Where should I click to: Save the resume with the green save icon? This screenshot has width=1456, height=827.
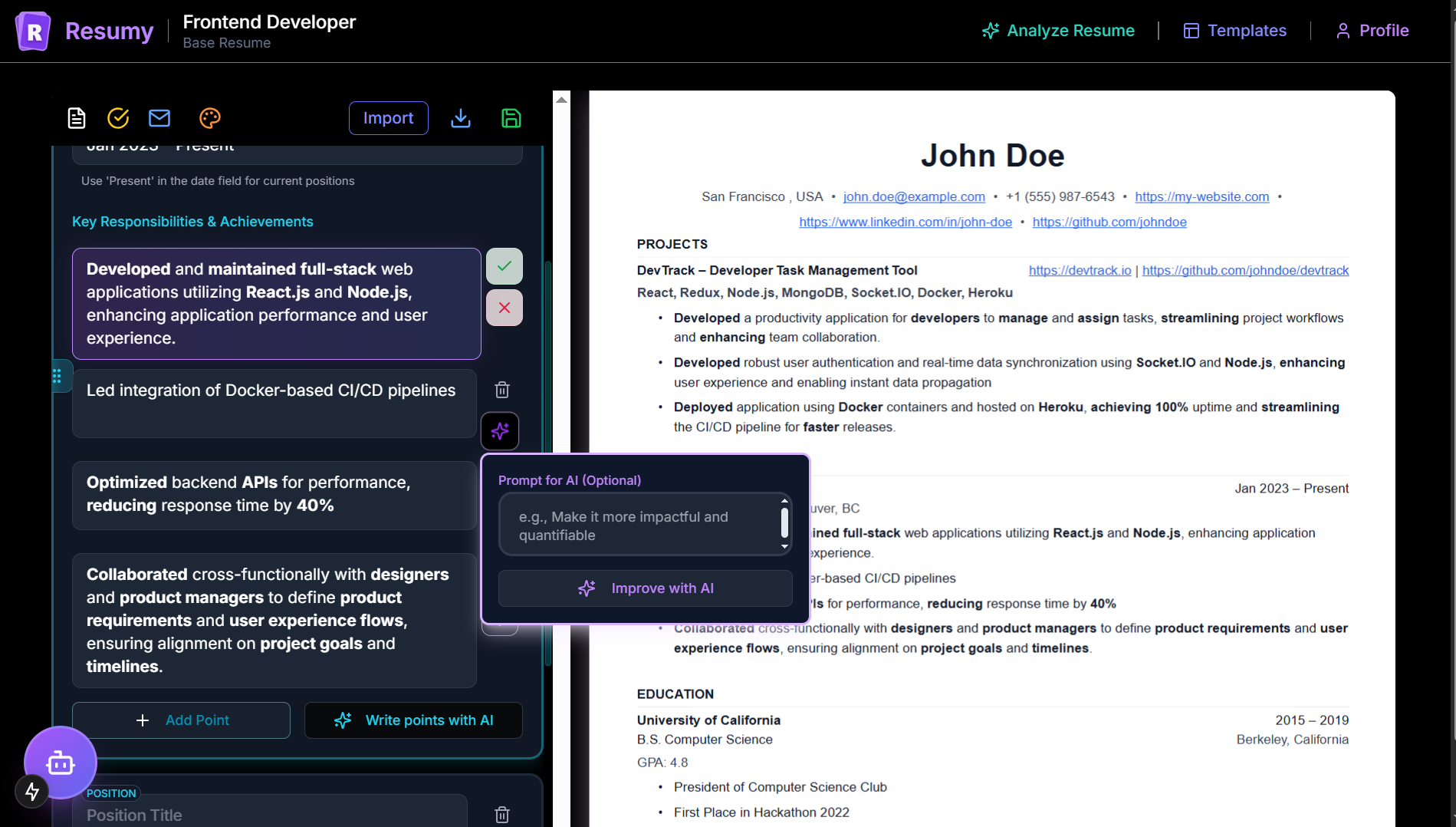click(x=511, y=118)
